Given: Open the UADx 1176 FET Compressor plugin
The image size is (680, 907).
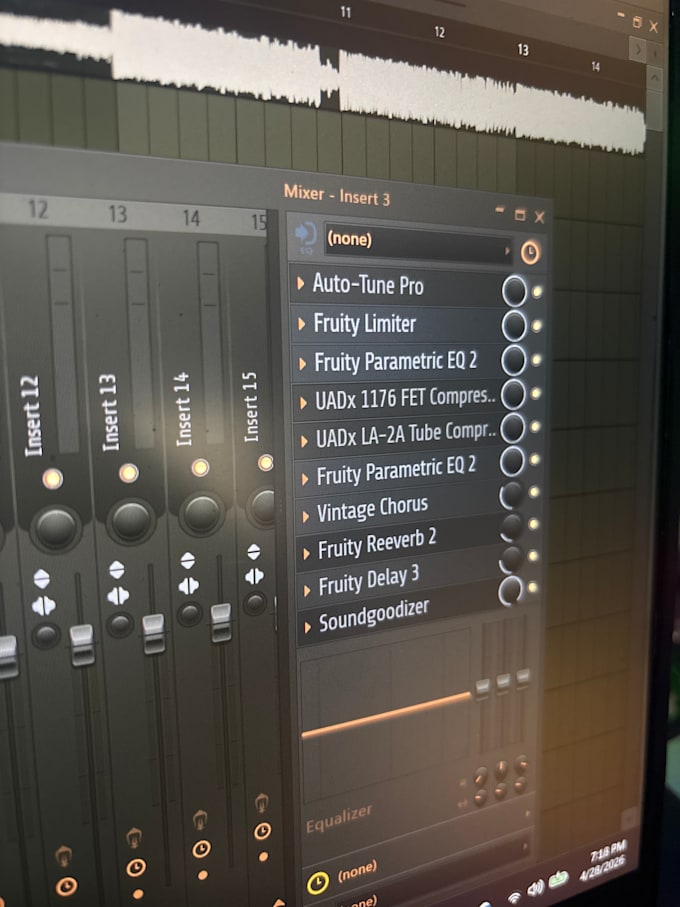Looking at the screenshot, I should [405, 399].
